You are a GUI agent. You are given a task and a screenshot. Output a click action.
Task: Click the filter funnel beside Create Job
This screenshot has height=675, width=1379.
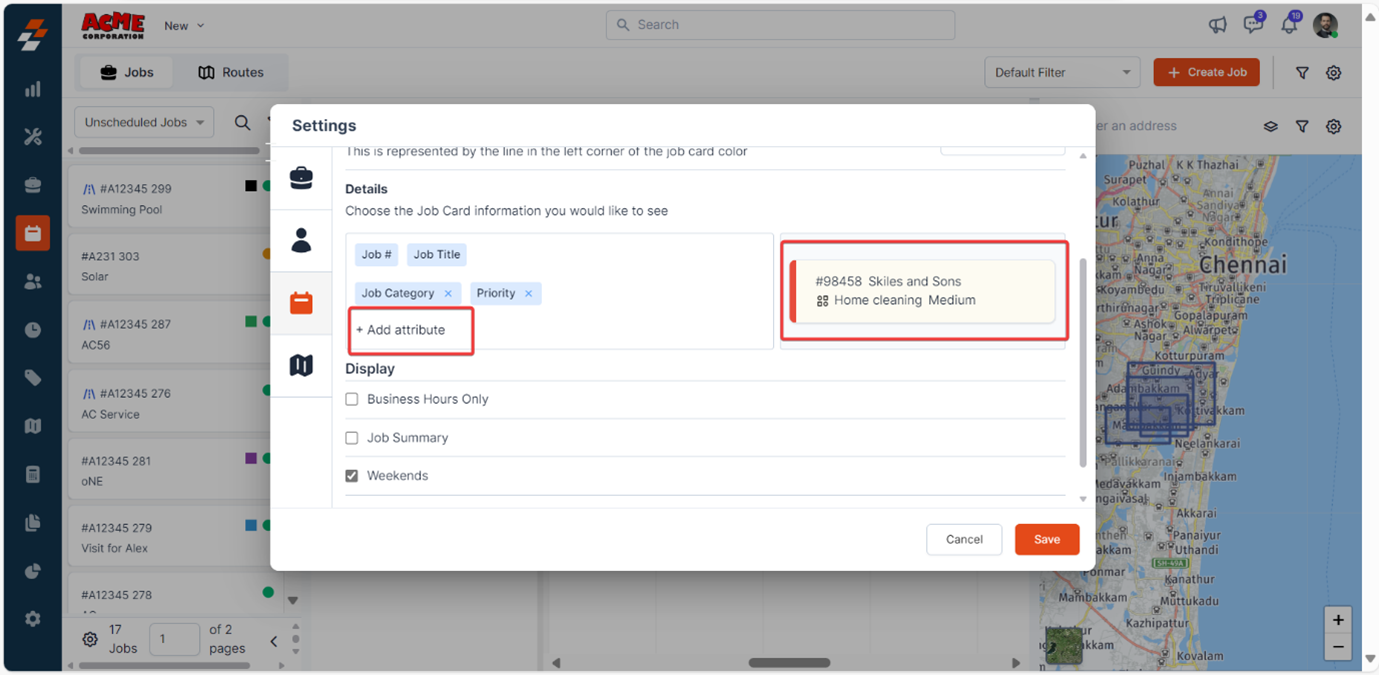point(1302,73)
